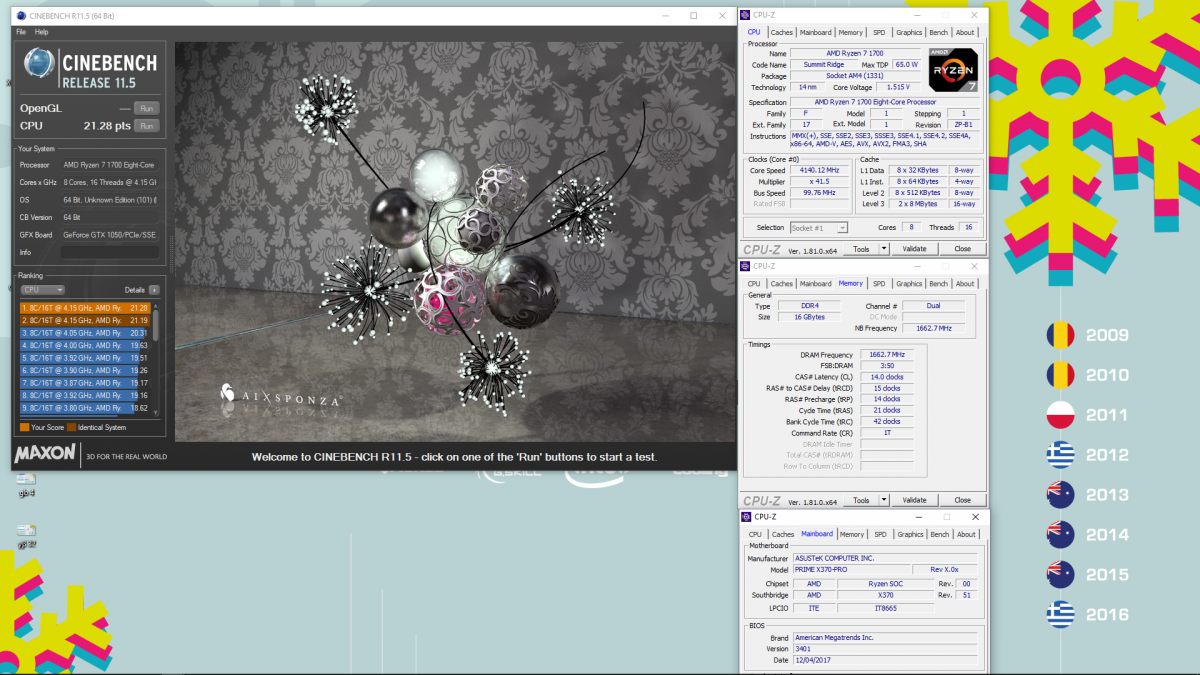Image resolution: width=1200 pixels, height=675 pixels.
Task: Click the Details arrow icon in Ranking
Action: point(154,290)
